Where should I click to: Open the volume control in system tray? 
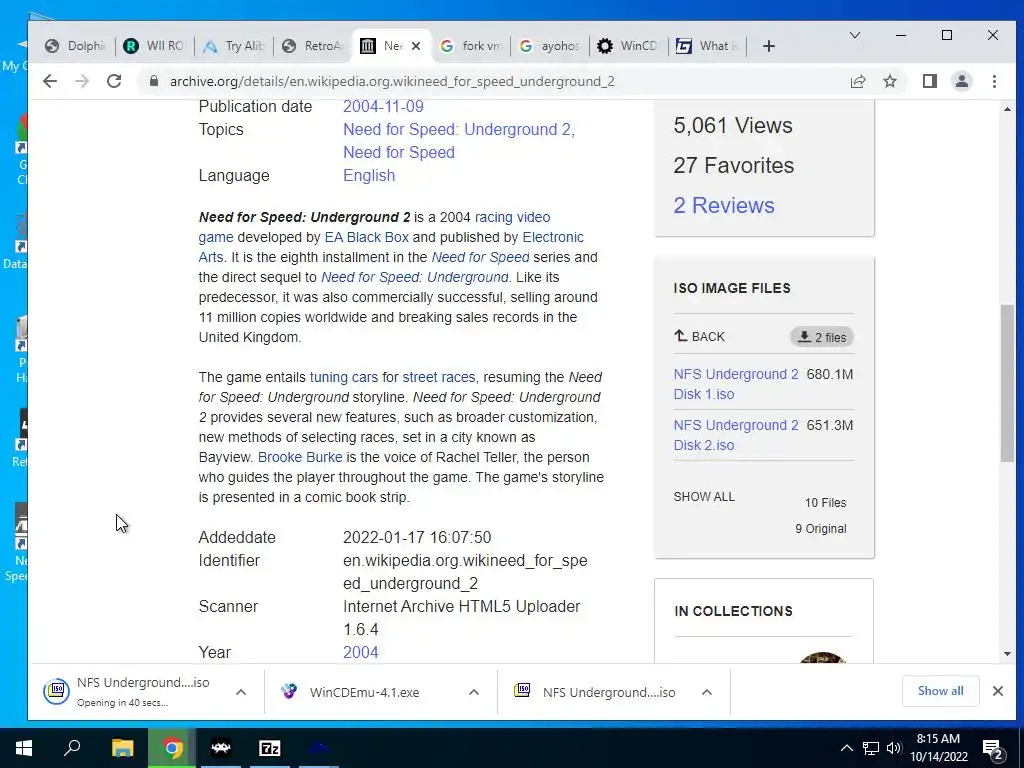pyautogui.click(x=893, y=748)
